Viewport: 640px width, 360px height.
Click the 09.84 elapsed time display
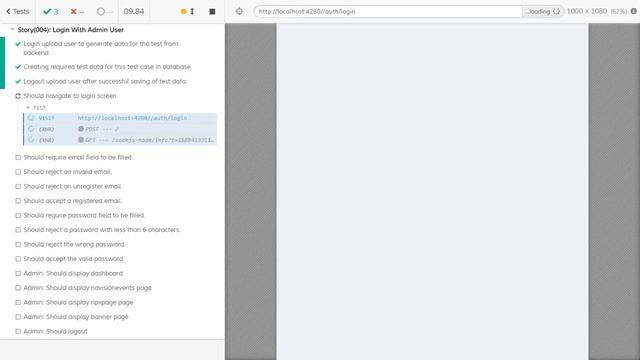[134, 11]
